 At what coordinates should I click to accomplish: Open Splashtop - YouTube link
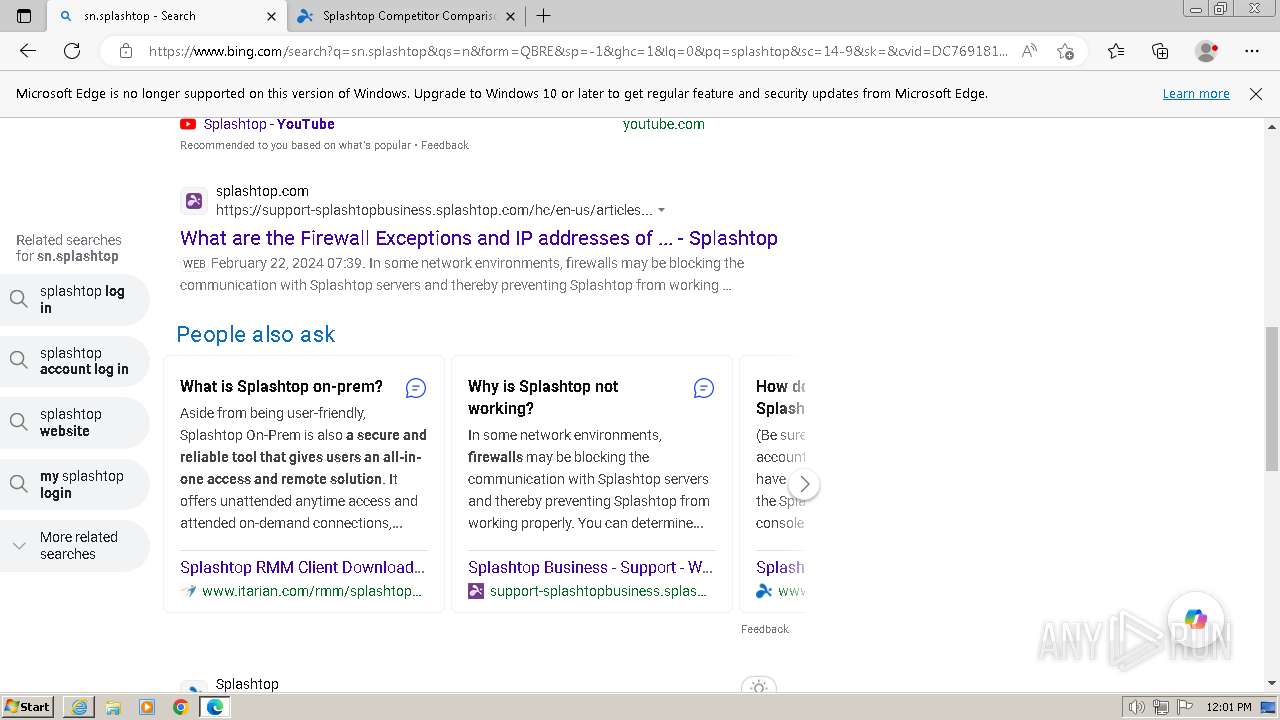coord(269,124)
